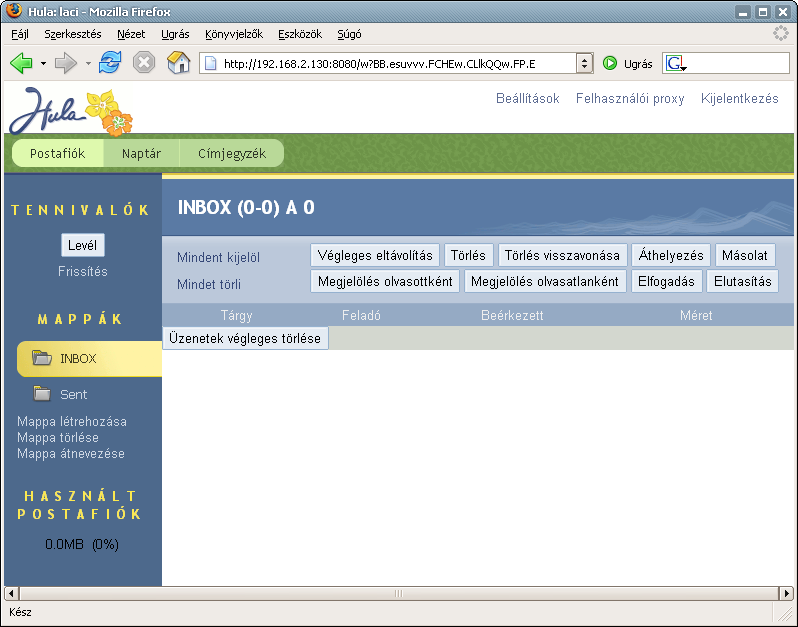Click the Feladó column header

coord(361,316)
